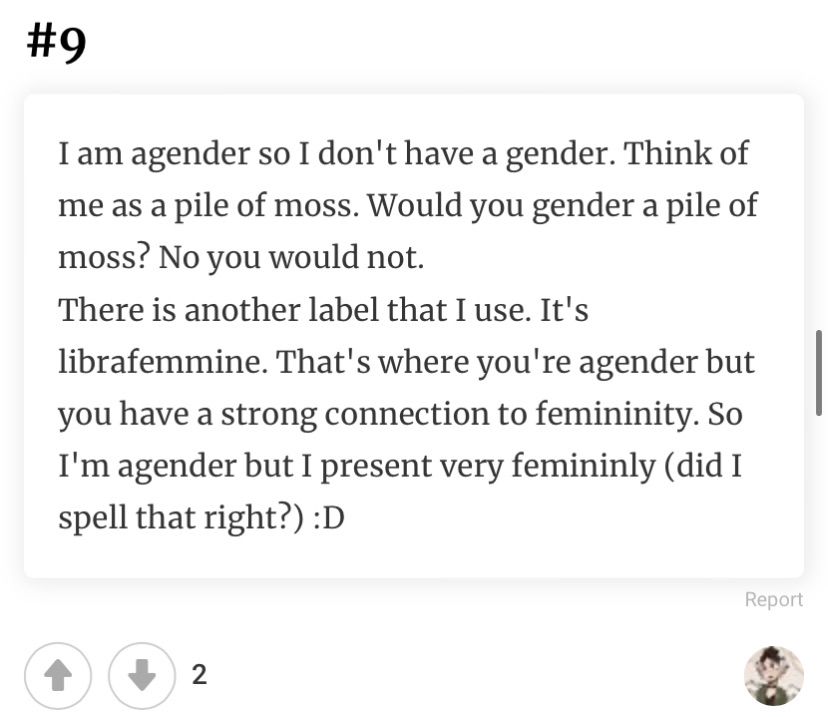Open the poster's avatar profile picture
The height and width of the screenshot is (717, 828).
(x=774, y=675)
